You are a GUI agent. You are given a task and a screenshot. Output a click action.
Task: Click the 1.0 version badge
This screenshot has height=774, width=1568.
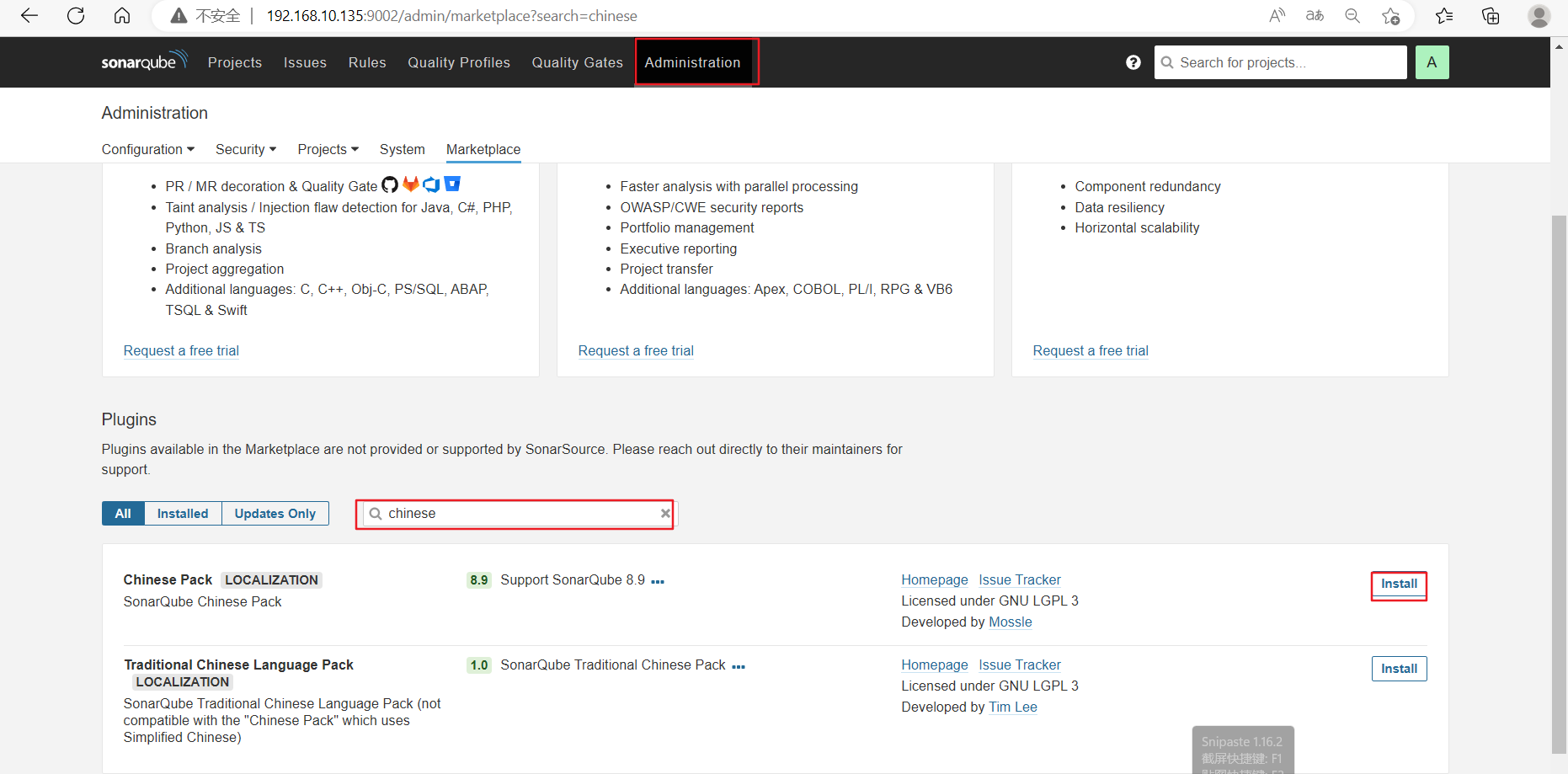click(479, 665)
